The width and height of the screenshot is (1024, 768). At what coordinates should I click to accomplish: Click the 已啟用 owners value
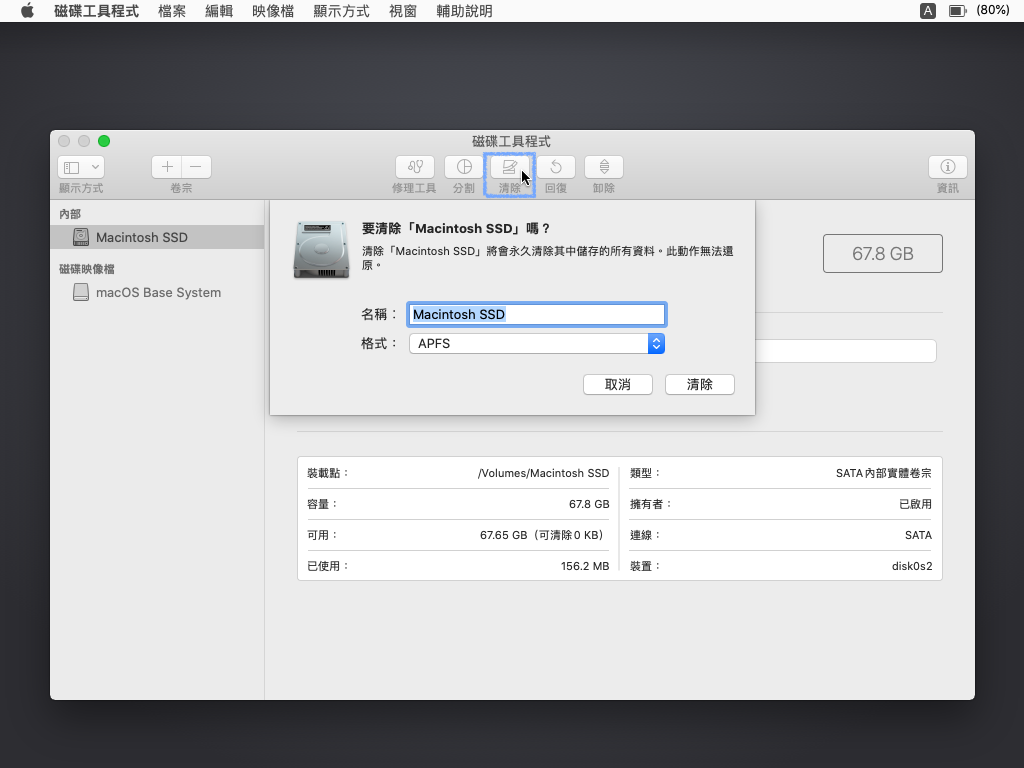[x=916, y=504]
